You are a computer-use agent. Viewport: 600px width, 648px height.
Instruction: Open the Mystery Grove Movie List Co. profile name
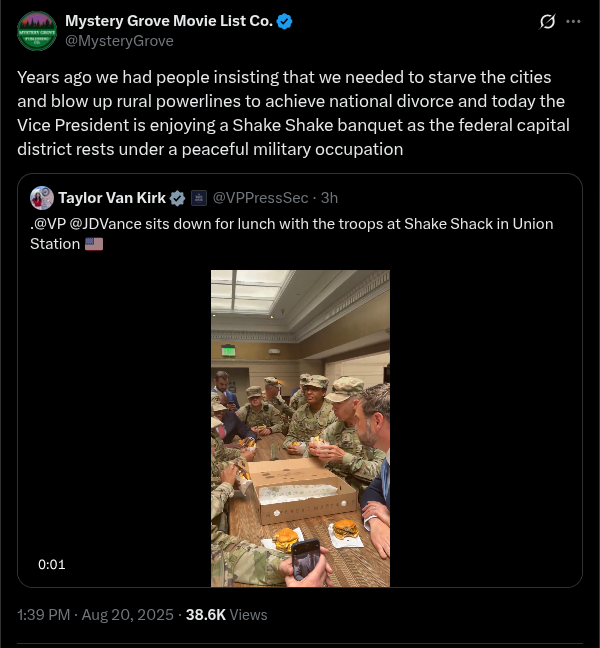(x=168, y=21)
